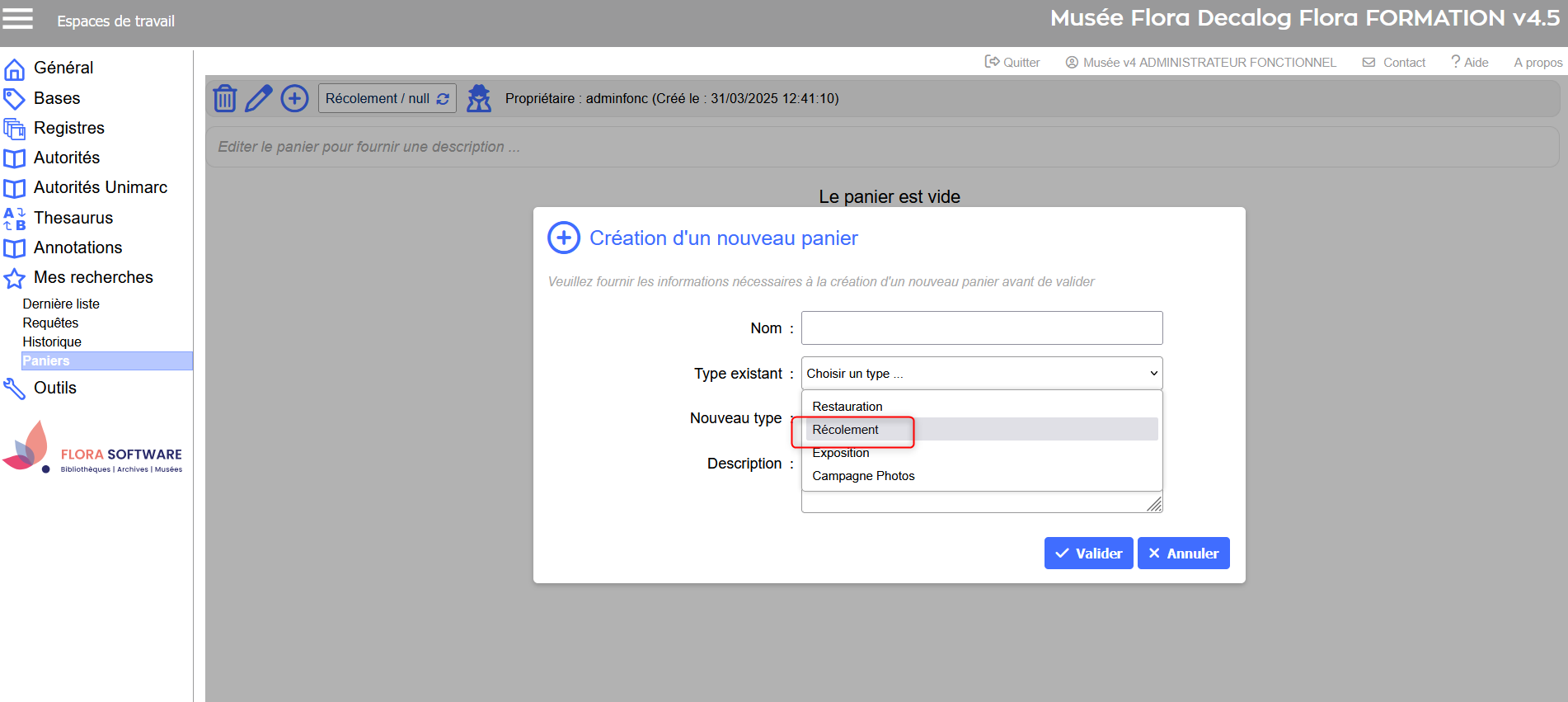The width and height of the screenshot is (1568, 702).
Task: Click into the Nom text field
Action: click(x=981, y=328)
